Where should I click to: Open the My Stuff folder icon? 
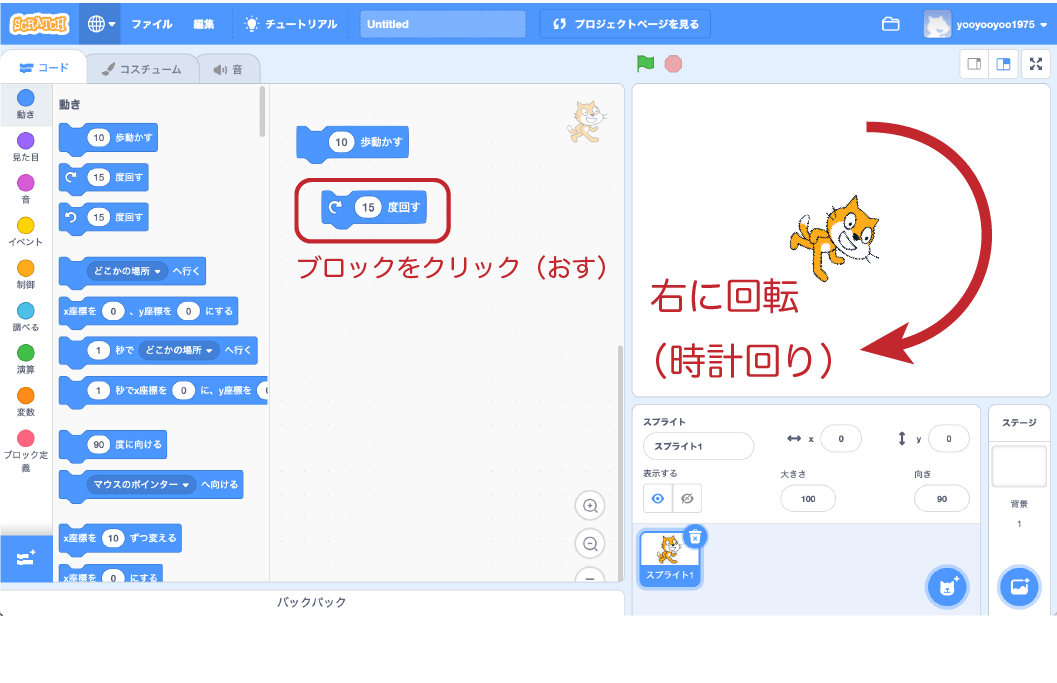(890, 24)
